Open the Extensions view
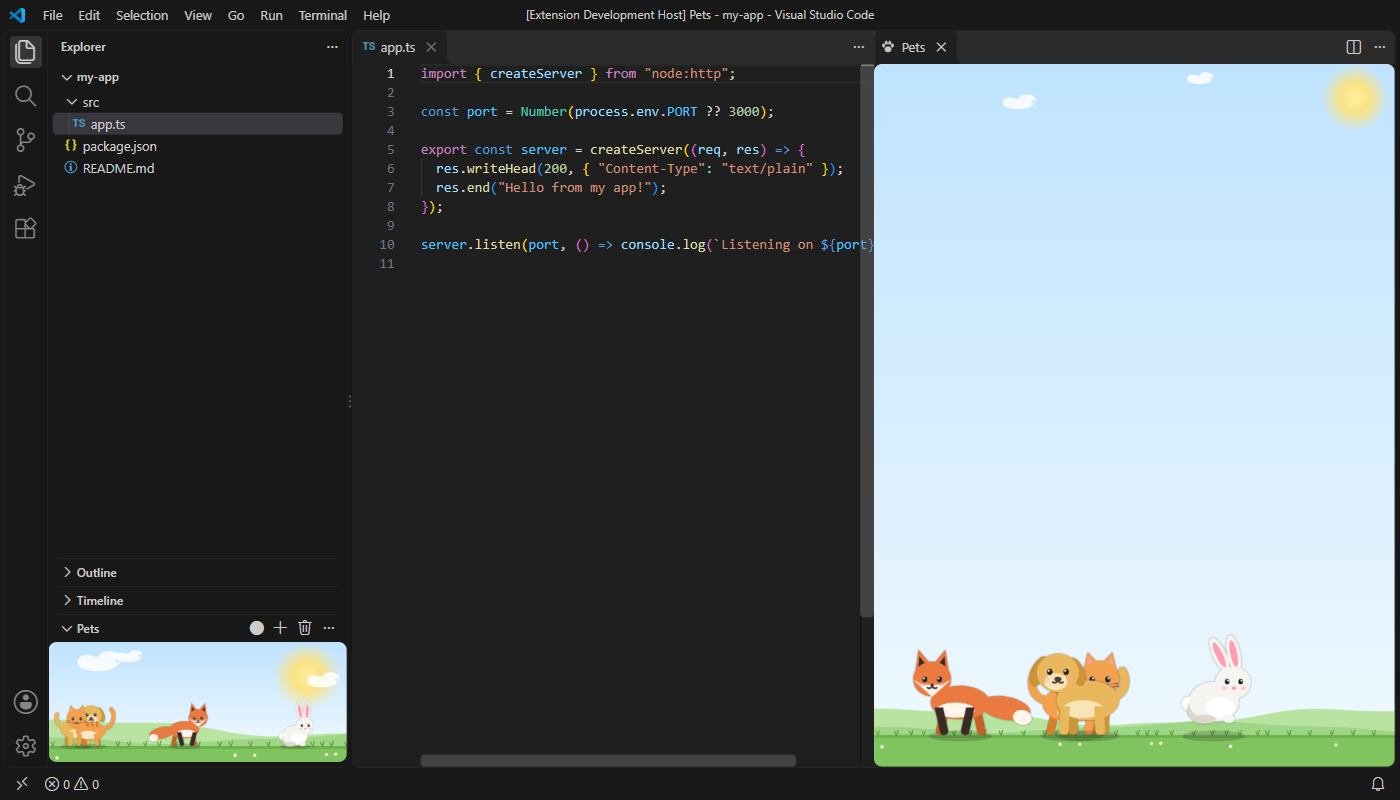 pyautogui.click(x=26, y=229)
